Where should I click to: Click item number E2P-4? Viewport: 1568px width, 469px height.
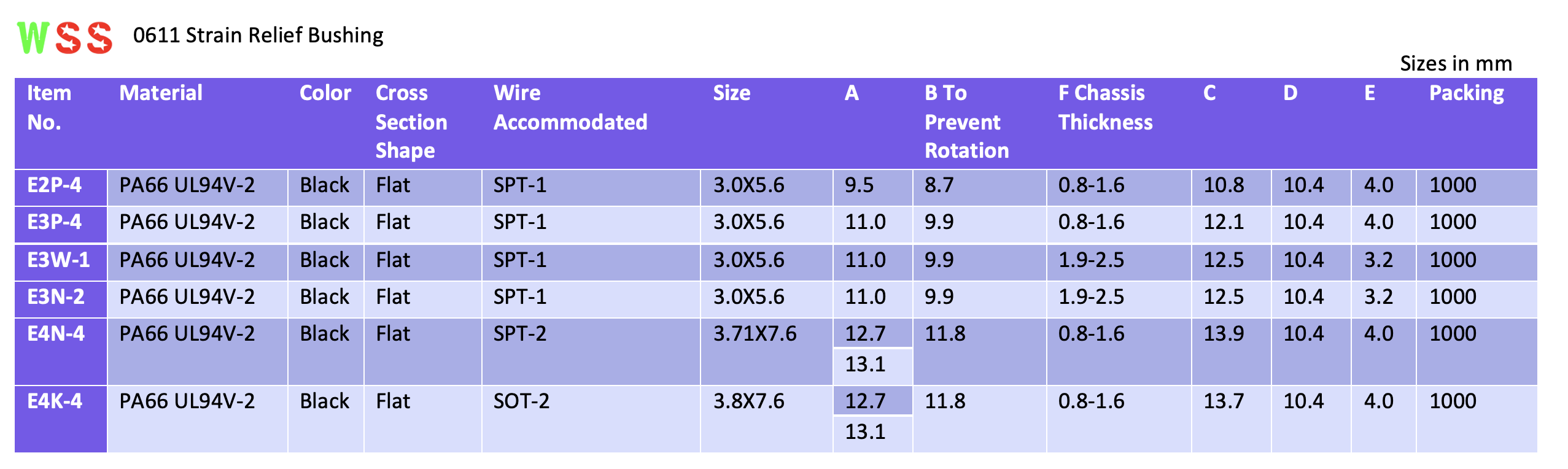55,185
